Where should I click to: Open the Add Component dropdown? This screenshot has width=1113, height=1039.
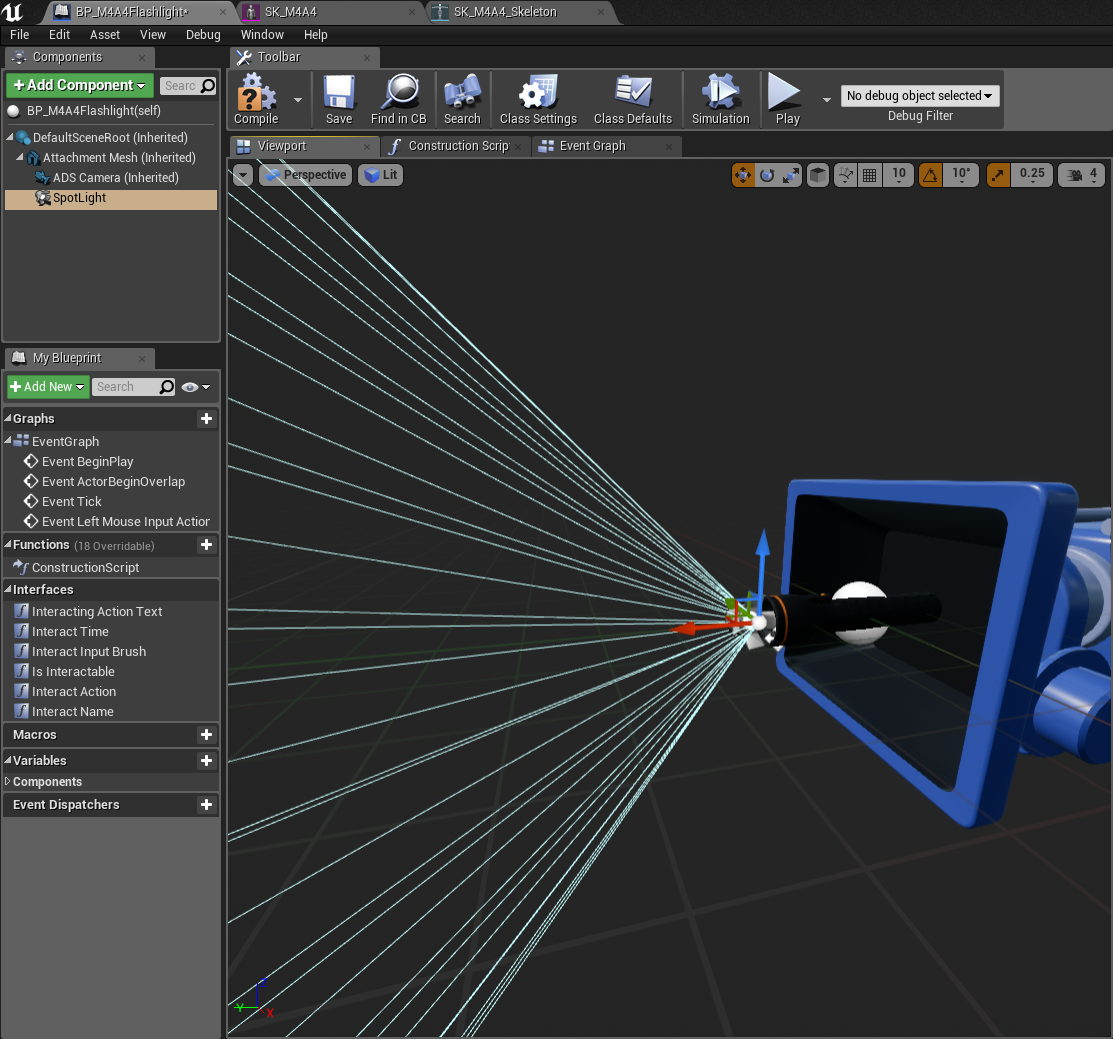pyautogui.click(x=80, y=85)
